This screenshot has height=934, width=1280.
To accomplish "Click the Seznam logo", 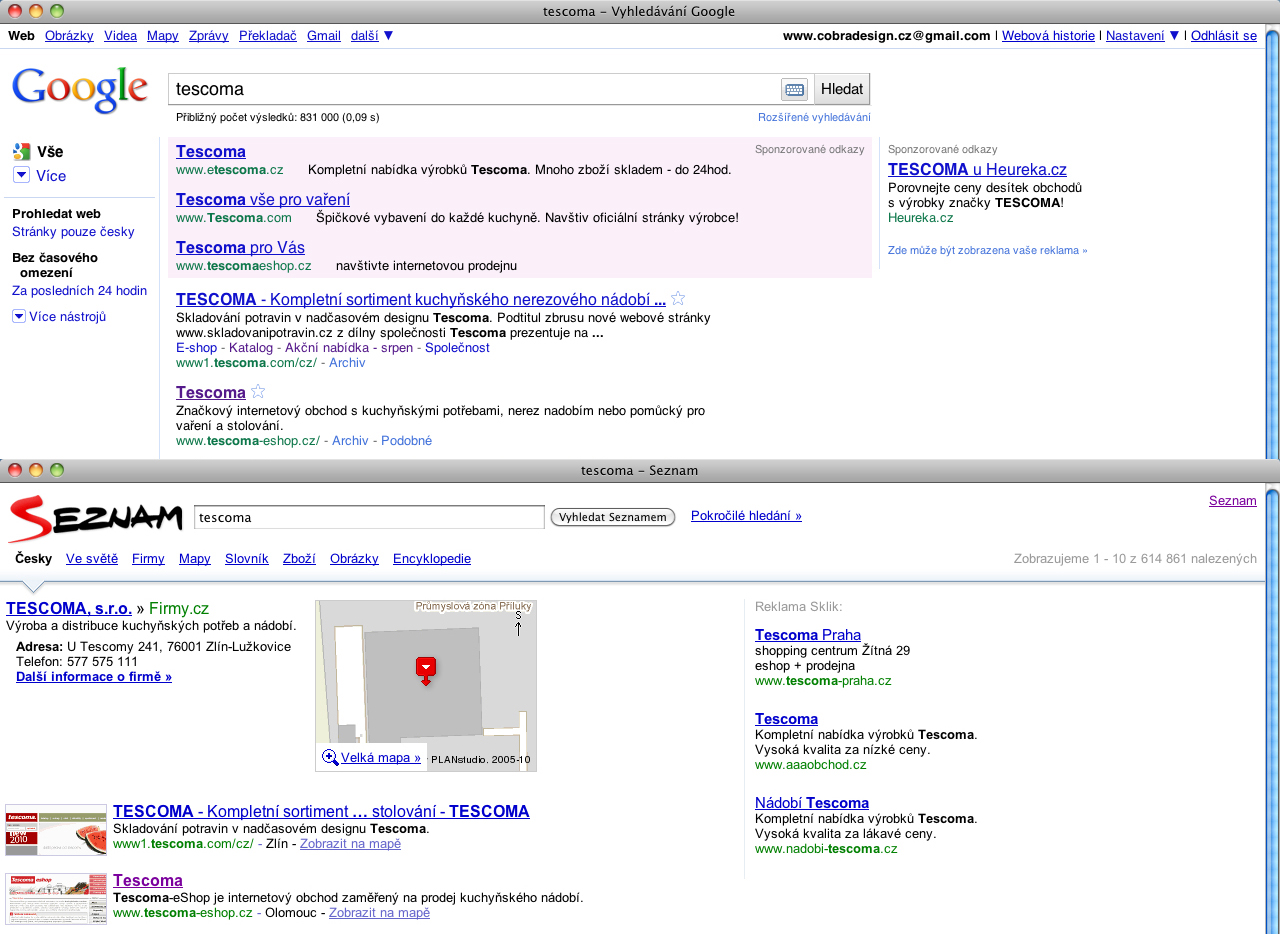I will [95, 518].
